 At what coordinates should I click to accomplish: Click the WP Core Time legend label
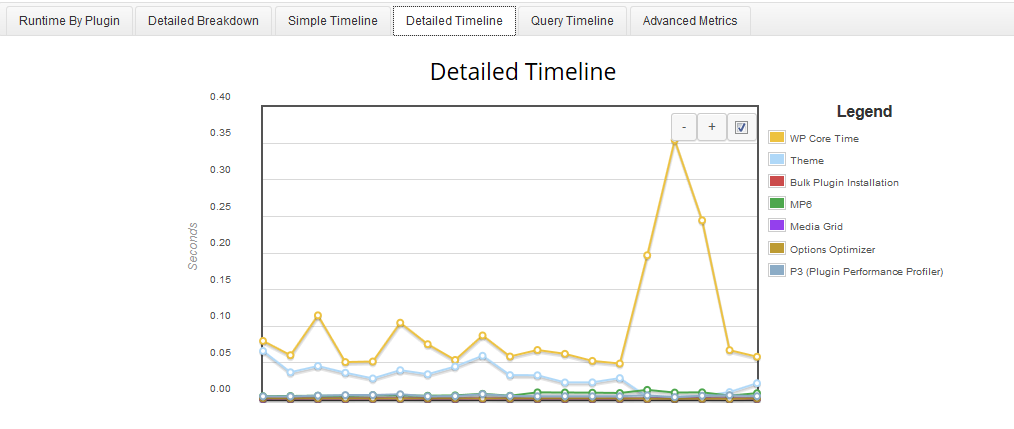(x=824, y=138)
